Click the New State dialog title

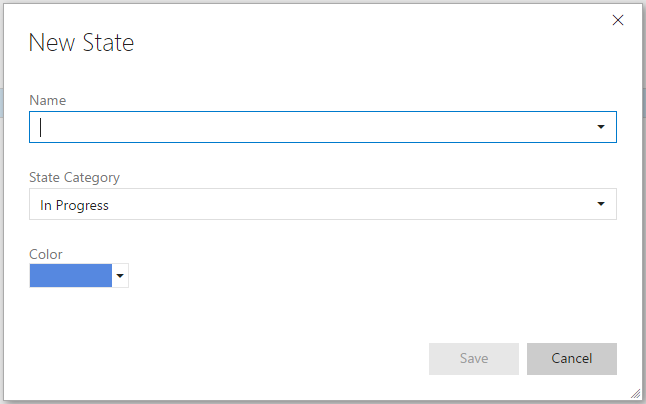point(82,43)
